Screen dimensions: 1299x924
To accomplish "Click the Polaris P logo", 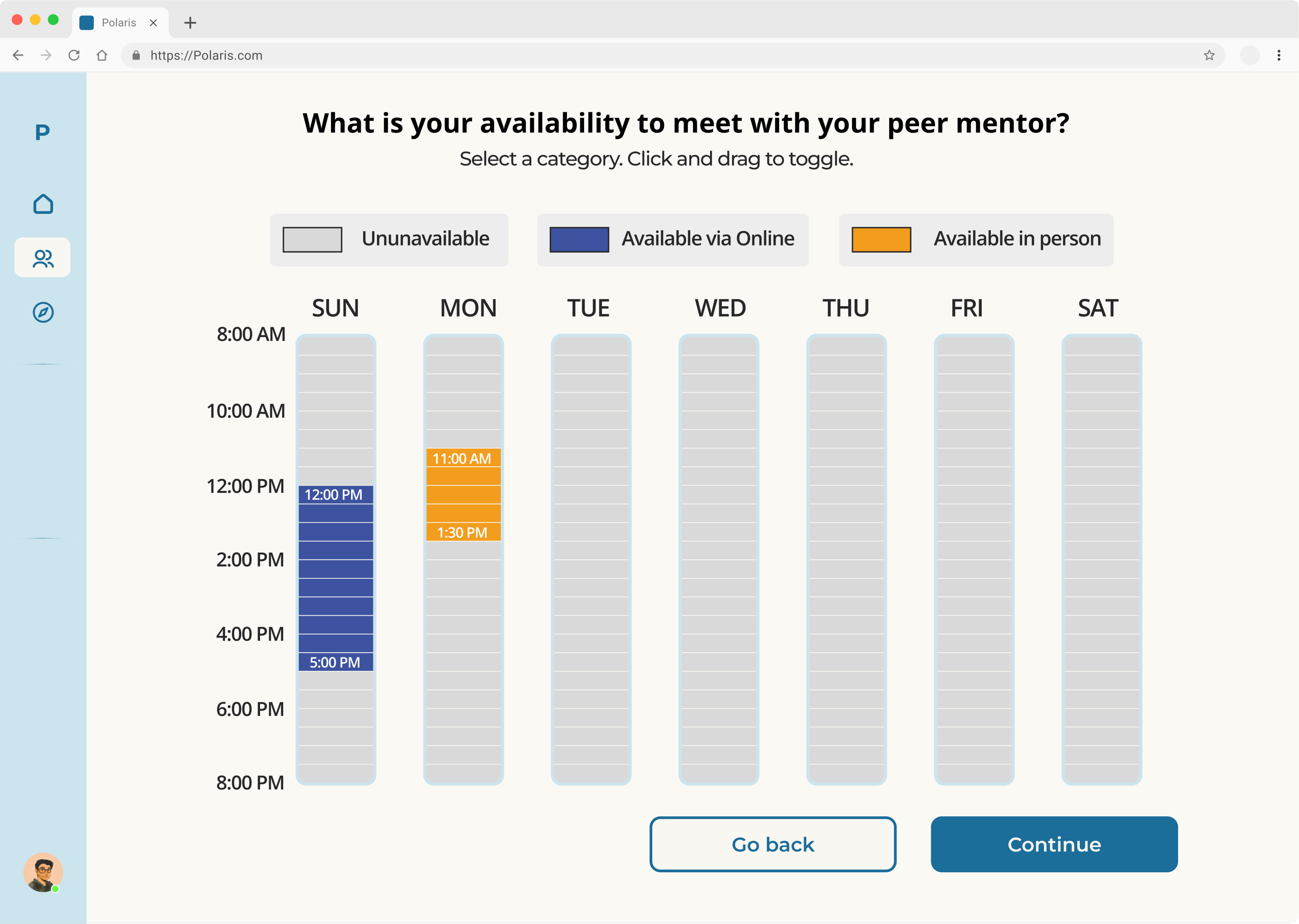I will point(43,133).
